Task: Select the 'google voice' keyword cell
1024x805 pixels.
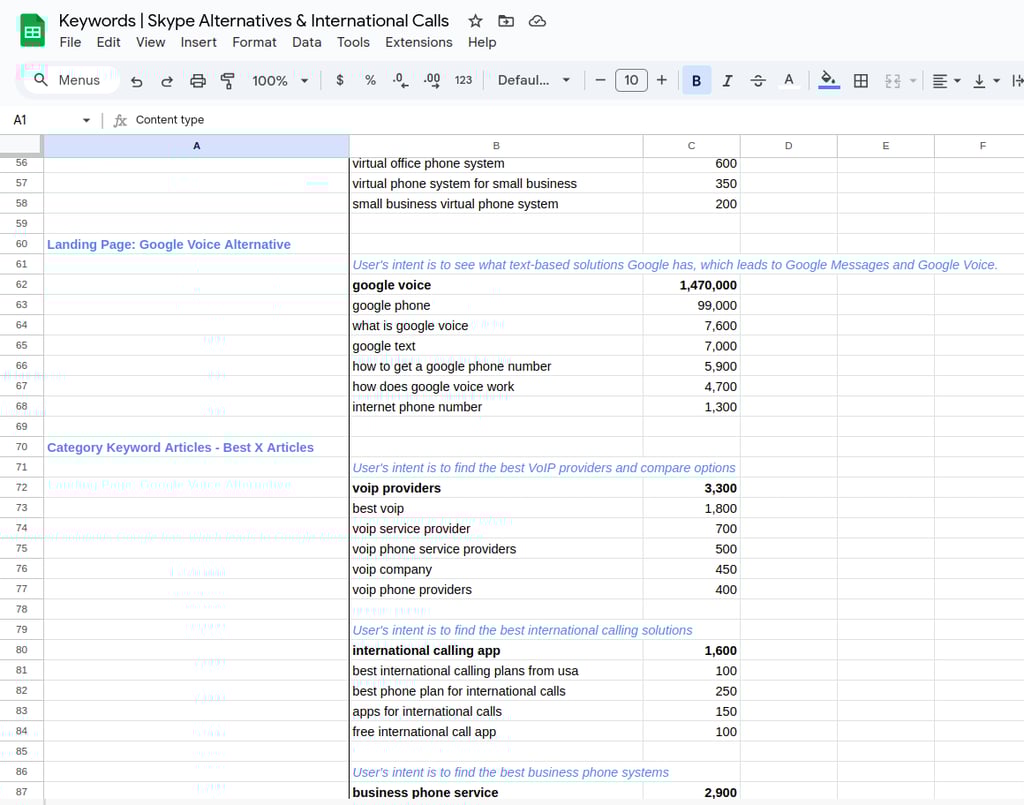Action: click(496, 285)
